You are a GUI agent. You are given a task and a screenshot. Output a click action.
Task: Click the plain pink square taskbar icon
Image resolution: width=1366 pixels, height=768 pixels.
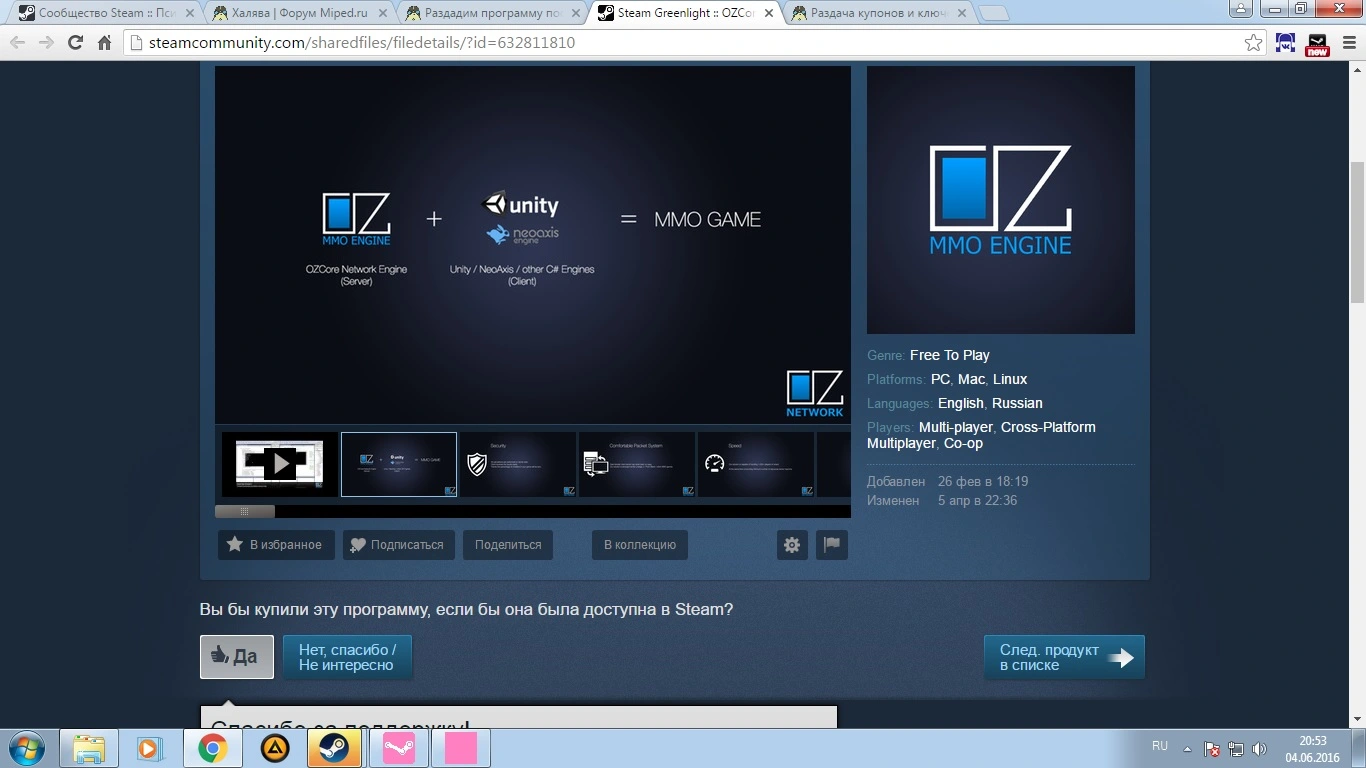pos(460,748)
